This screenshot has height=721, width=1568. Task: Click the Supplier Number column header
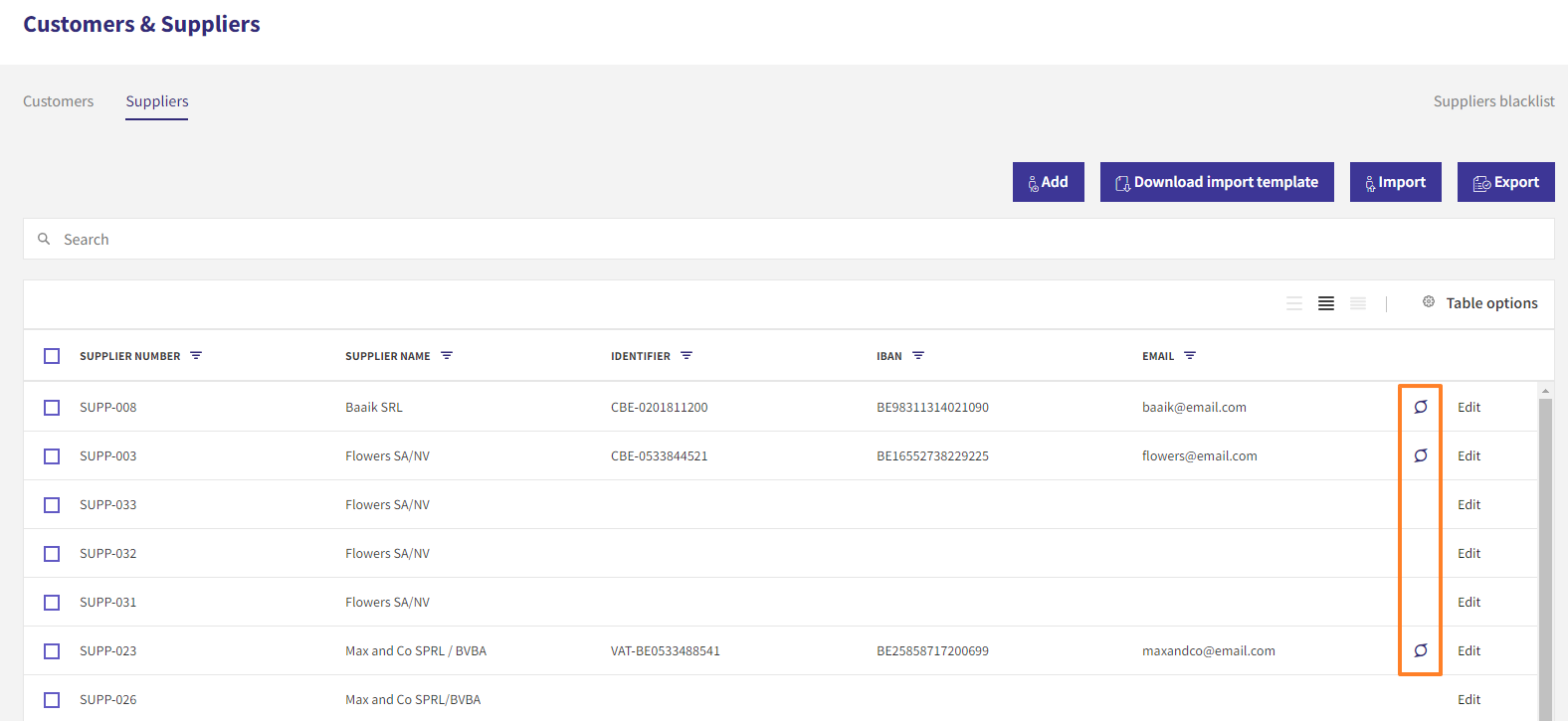[x=130, y=356]
